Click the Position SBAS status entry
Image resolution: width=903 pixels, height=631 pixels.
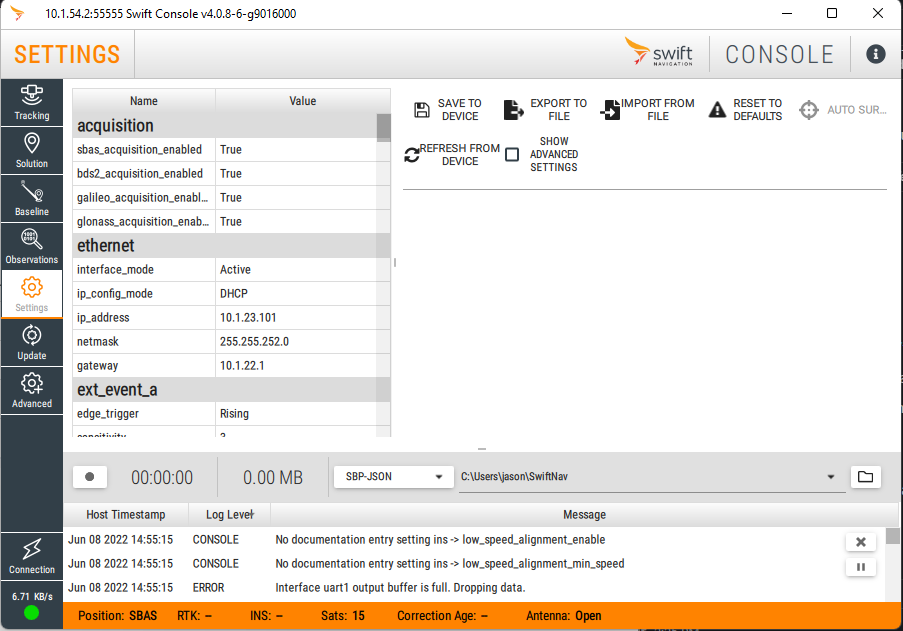117,616
